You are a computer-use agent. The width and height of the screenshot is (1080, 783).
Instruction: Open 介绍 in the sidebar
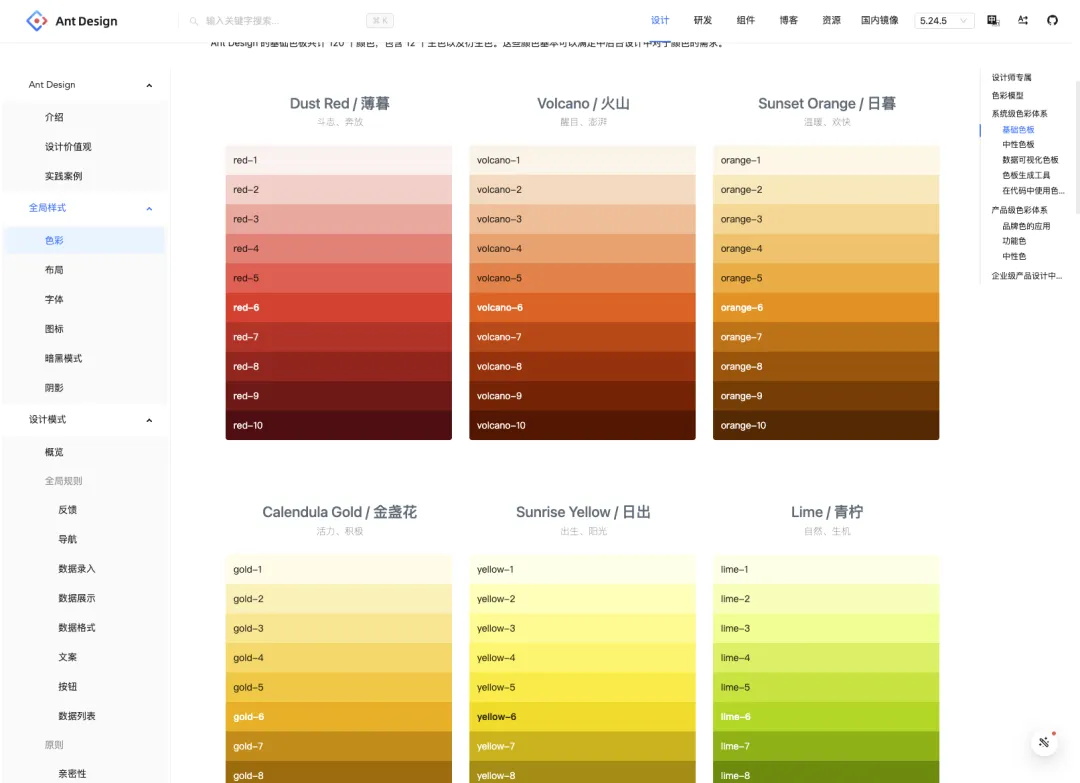point(84,117)
